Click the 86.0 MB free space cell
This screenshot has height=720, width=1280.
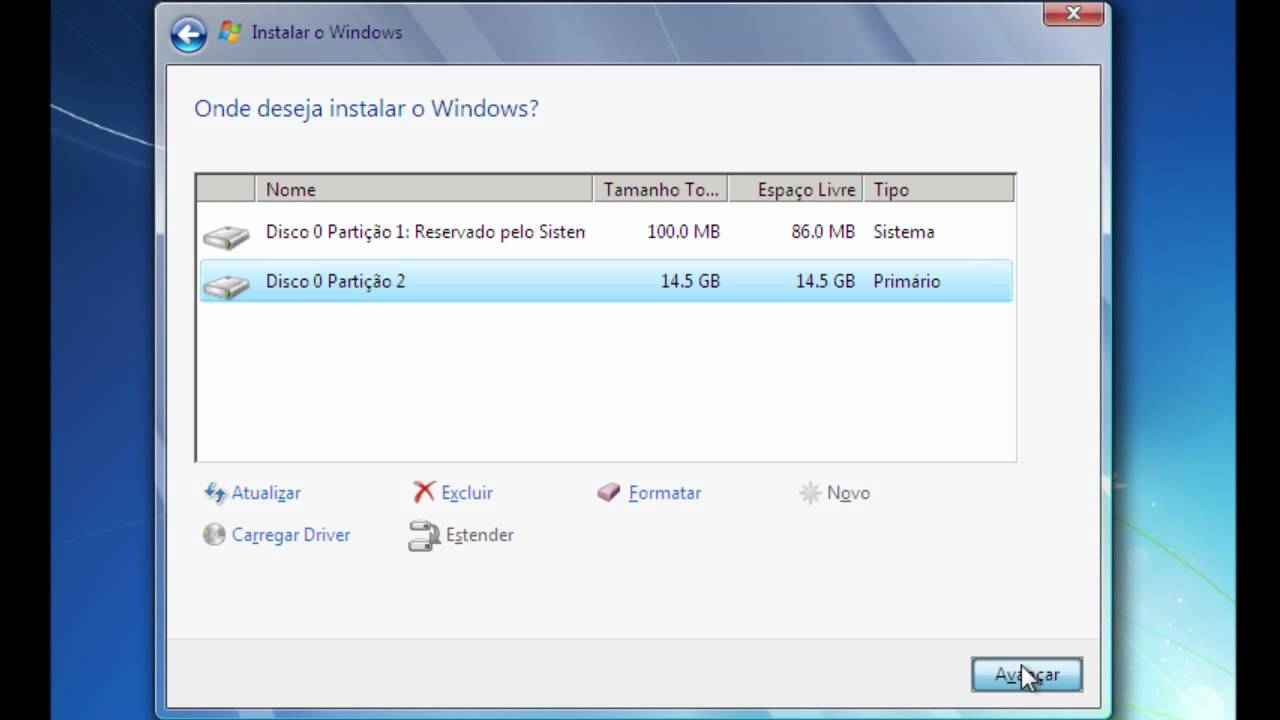coord(823,232)
